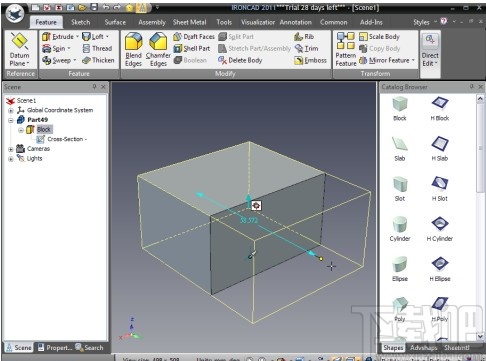Image resolution: width=486 pixels, height=361 pixels.
Task: Open the Direct Edit tool
Action: tap(430, 50)
